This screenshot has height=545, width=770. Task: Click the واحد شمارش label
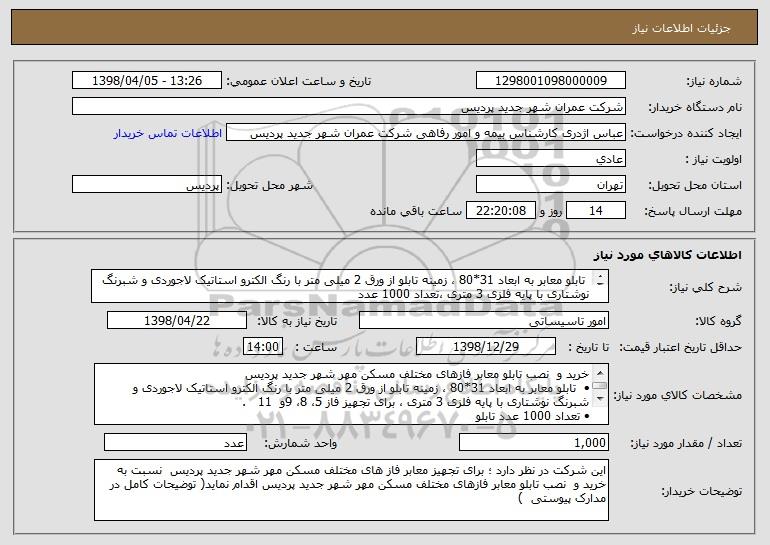tap(301, 443)
